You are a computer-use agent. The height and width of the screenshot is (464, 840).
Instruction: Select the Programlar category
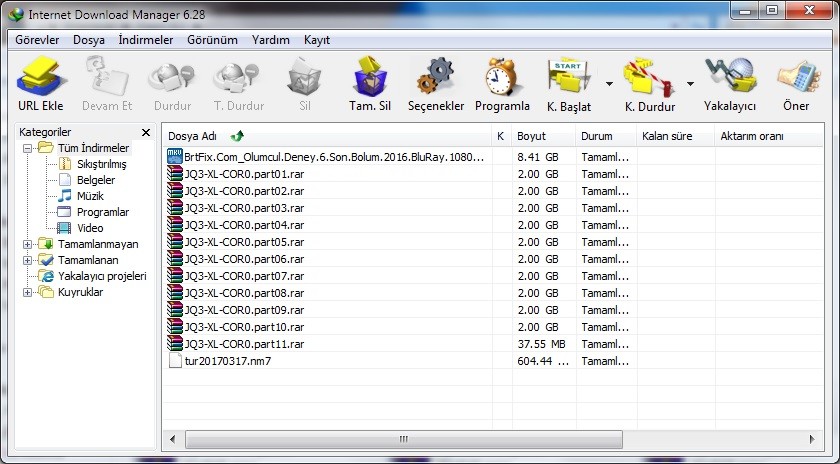[x=103, y=212]
